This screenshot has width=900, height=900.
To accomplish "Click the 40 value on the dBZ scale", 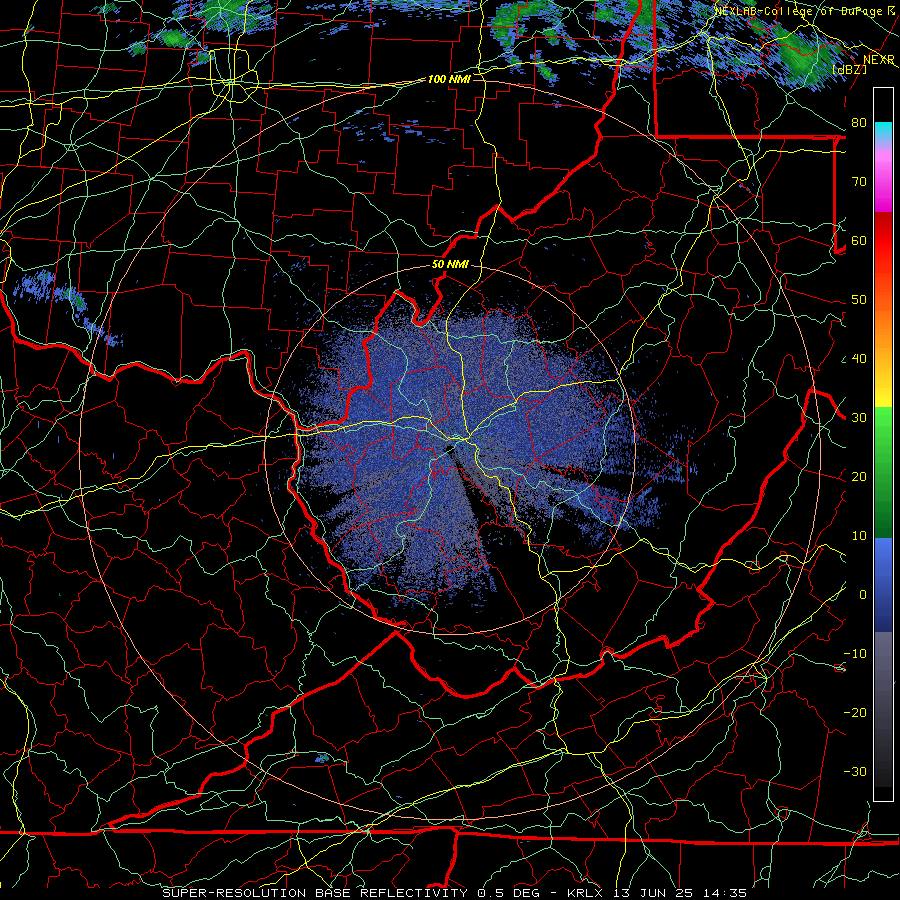I will click(x=859, y=359).
